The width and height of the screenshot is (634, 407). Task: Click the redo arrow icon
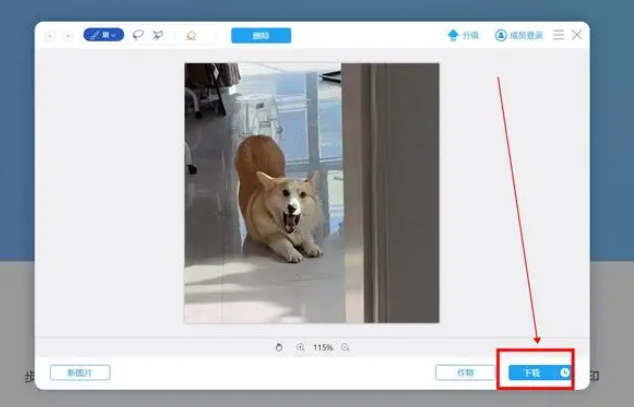tap(67, 35)
